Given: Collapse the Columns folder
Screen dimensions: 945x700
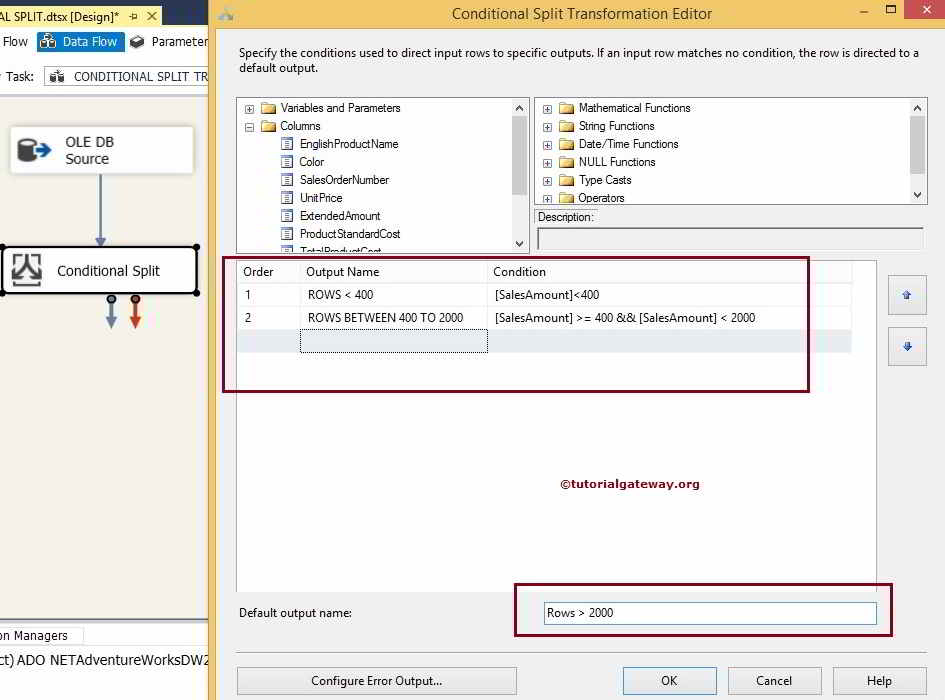Looking at the screenshot, I should point(248,126).
